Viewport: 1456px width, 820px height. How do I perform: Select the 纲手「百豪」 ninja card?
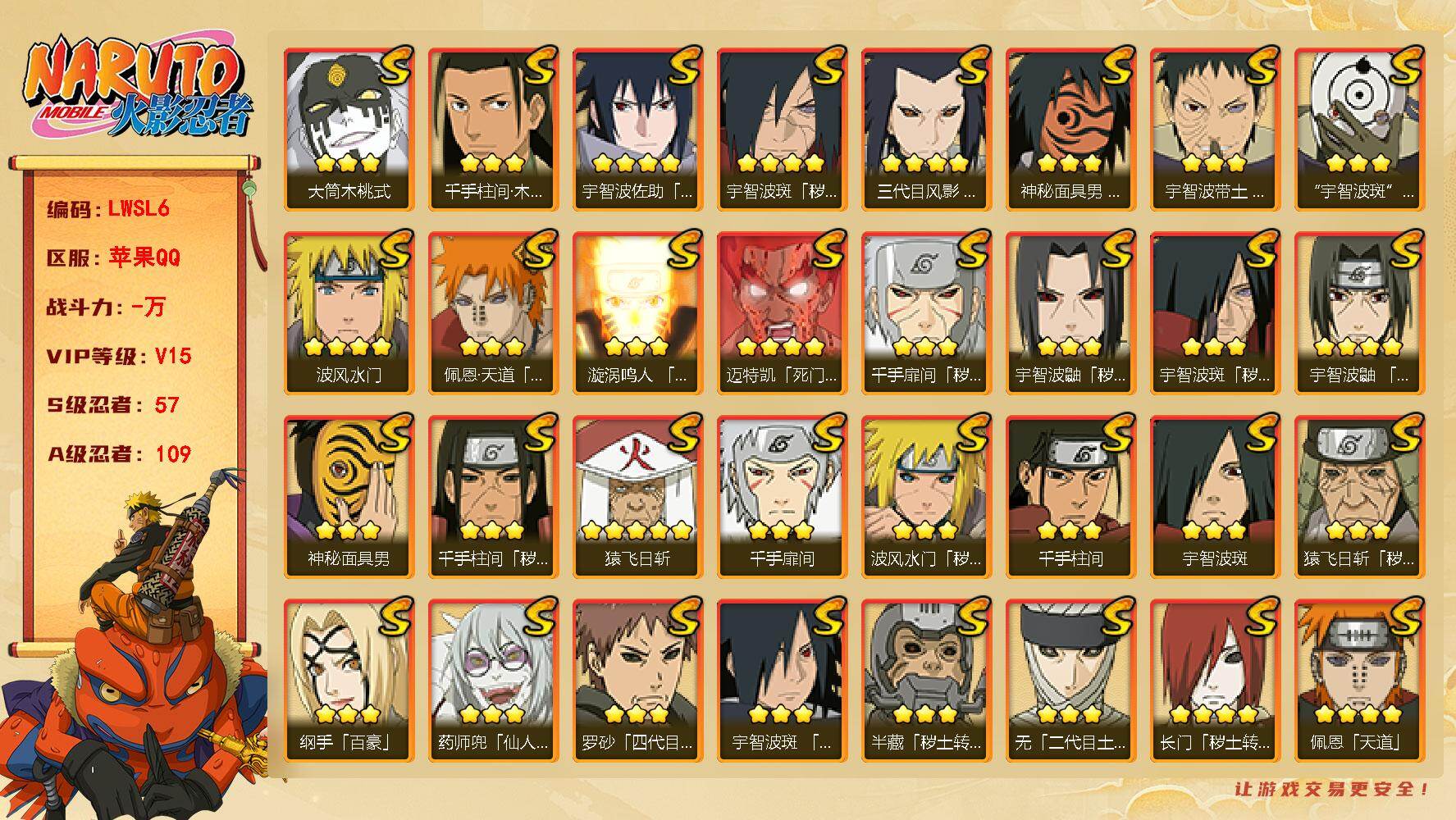pyautogui.click(x=349, y=681)
